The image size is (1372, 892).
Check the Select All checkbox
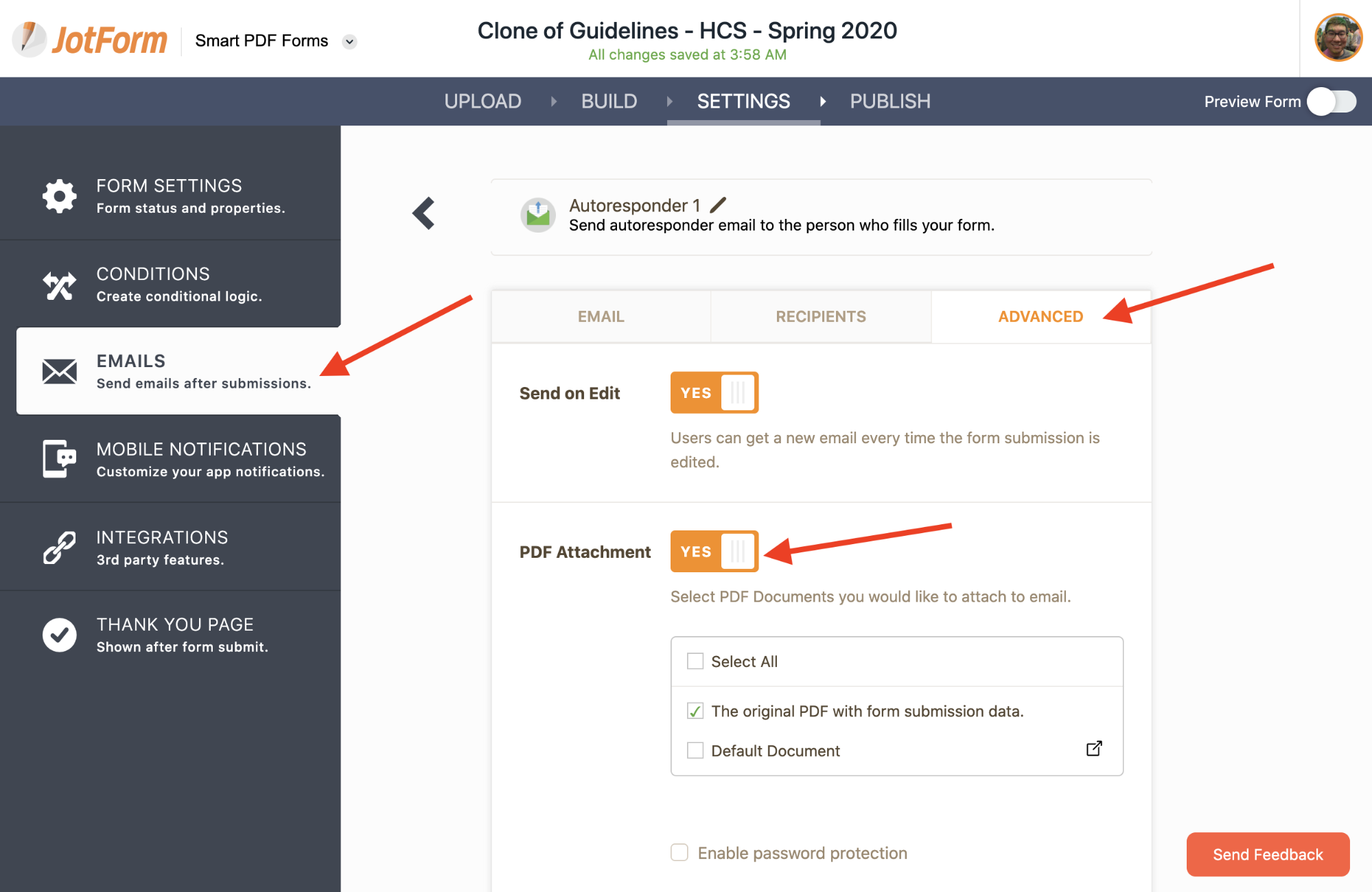pos(695,661)
